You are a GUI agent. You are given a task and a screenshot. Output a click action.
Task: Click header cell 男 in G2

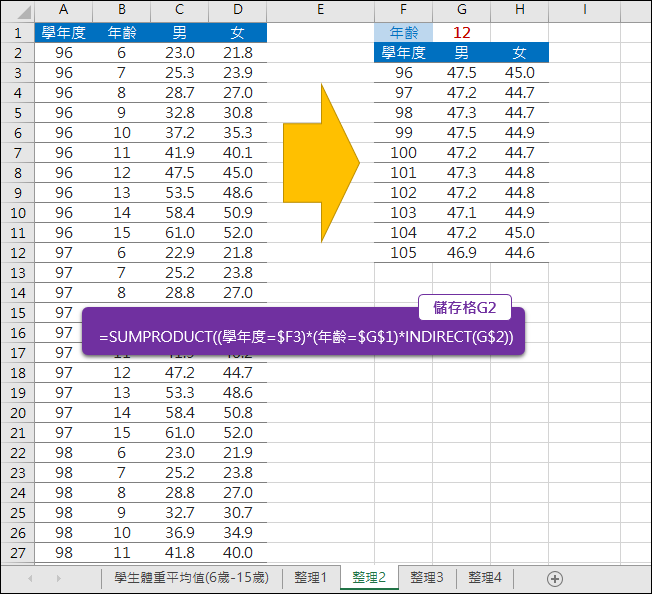(462, 53)
